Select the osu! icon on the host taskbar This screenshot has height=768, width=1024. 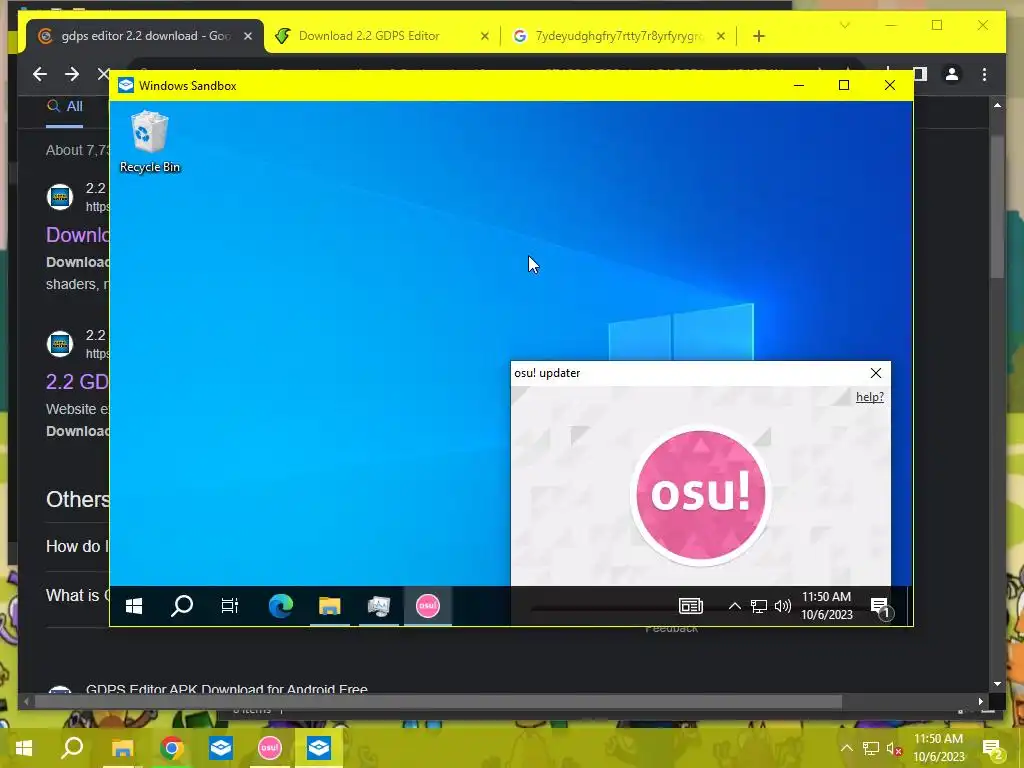click(x=270, y=748)
